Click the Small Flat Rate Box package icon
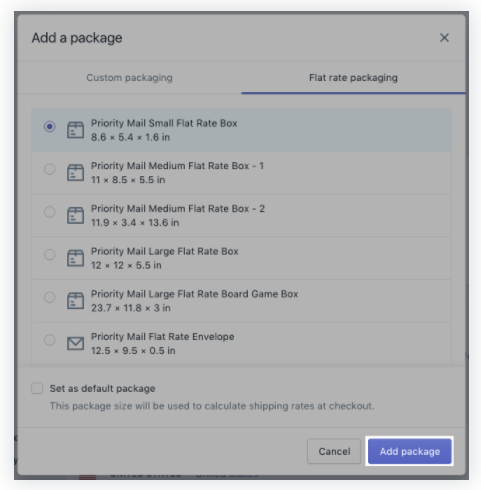 tap(75, 130)
